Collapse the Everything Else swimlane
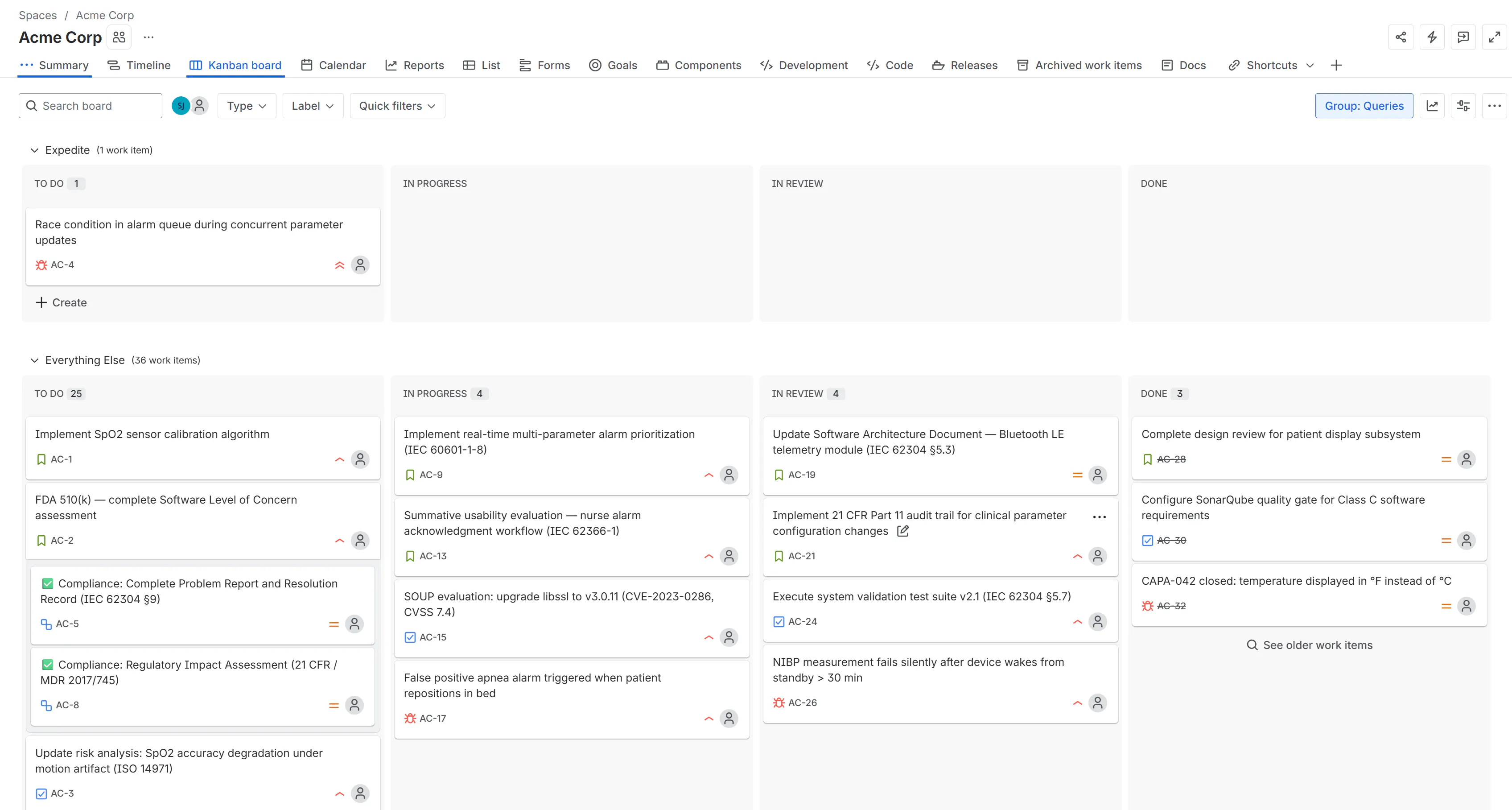 click(34, 360)
